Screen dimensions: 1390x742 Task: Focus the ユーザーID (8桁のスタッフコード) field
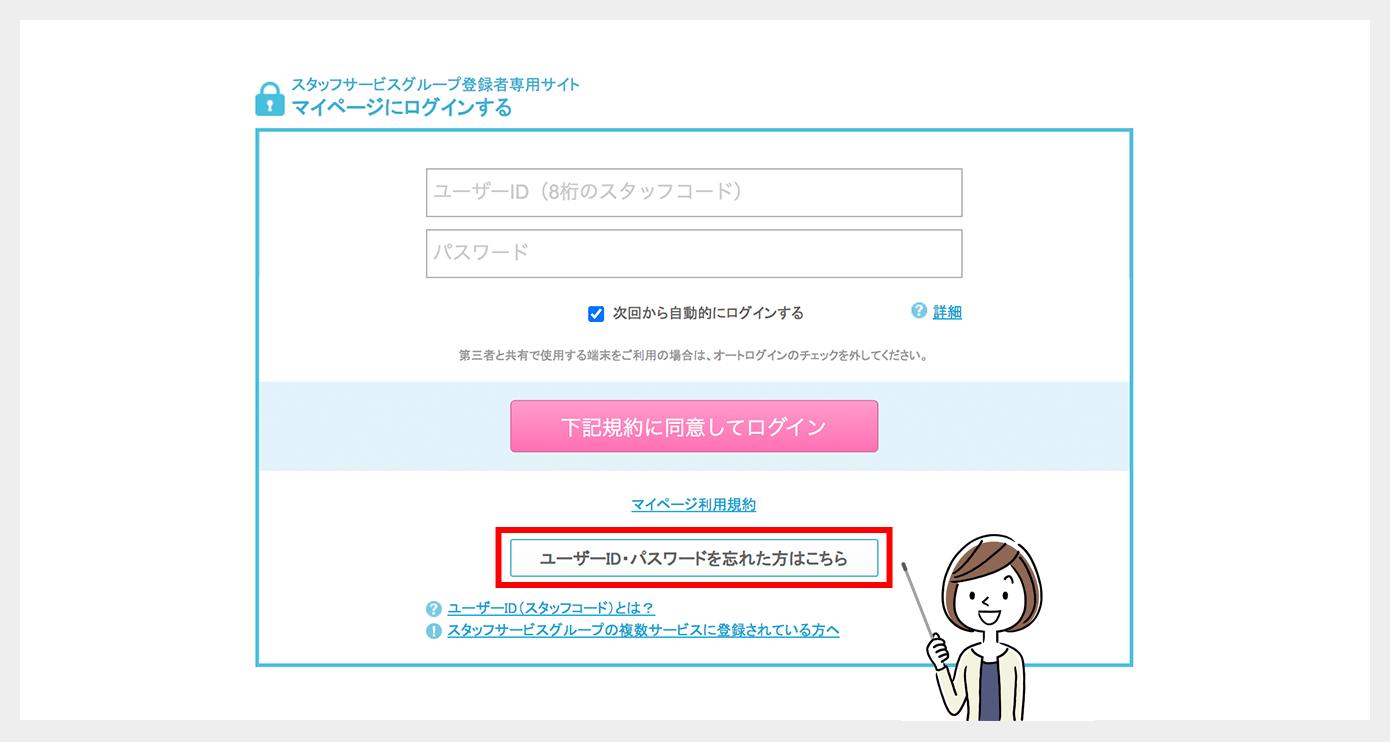tap(694, 193)
